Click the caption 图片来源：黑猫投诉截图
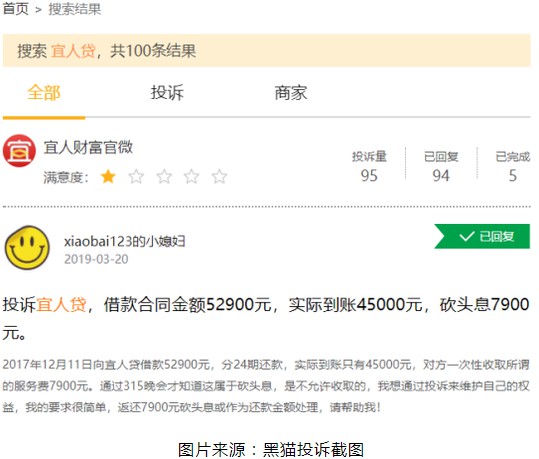This screenshot has width=539, height=459. click(x=271, y=449)
